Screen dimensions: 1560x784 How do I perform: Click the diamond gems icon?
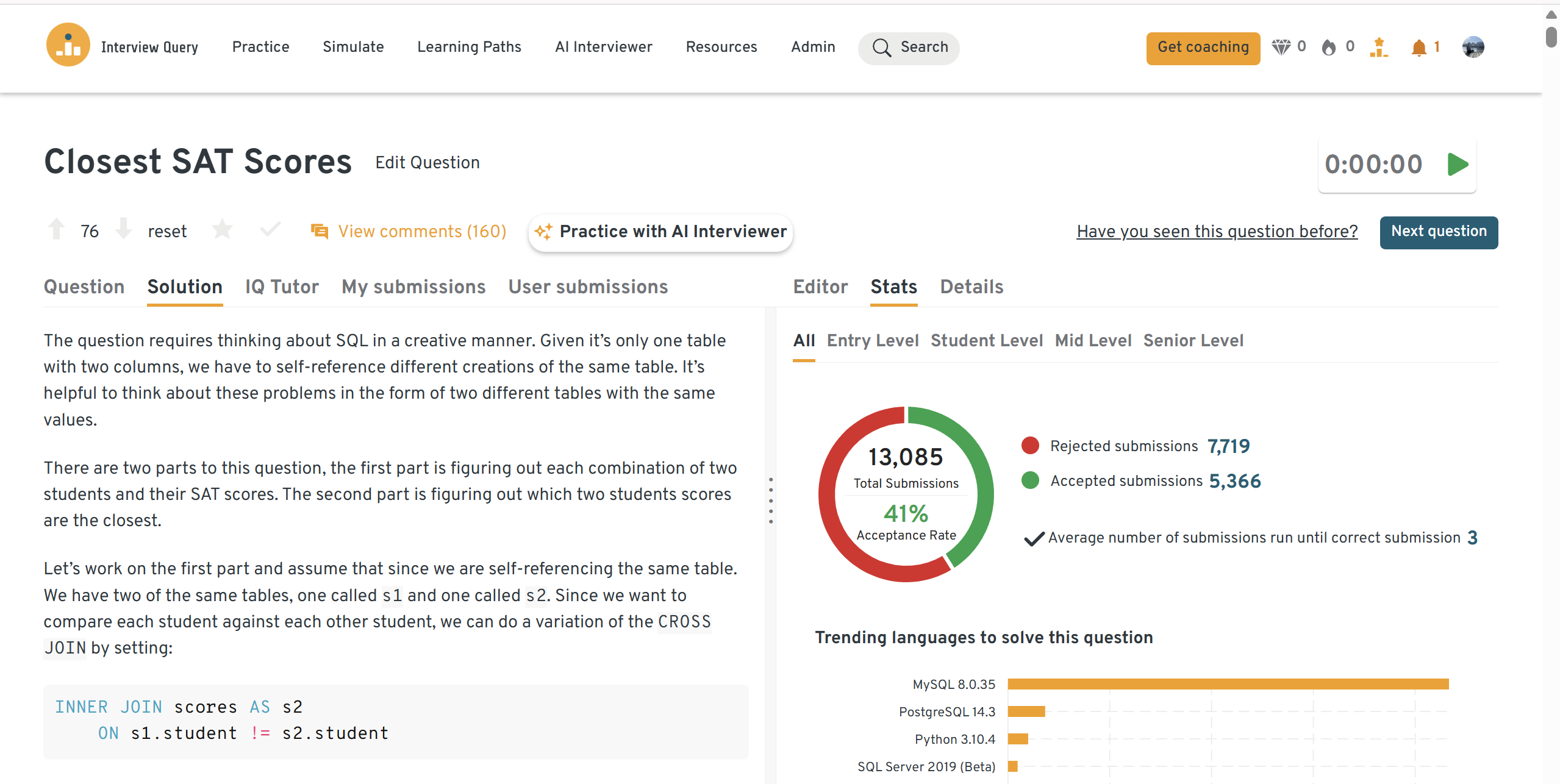(1281, 47)
